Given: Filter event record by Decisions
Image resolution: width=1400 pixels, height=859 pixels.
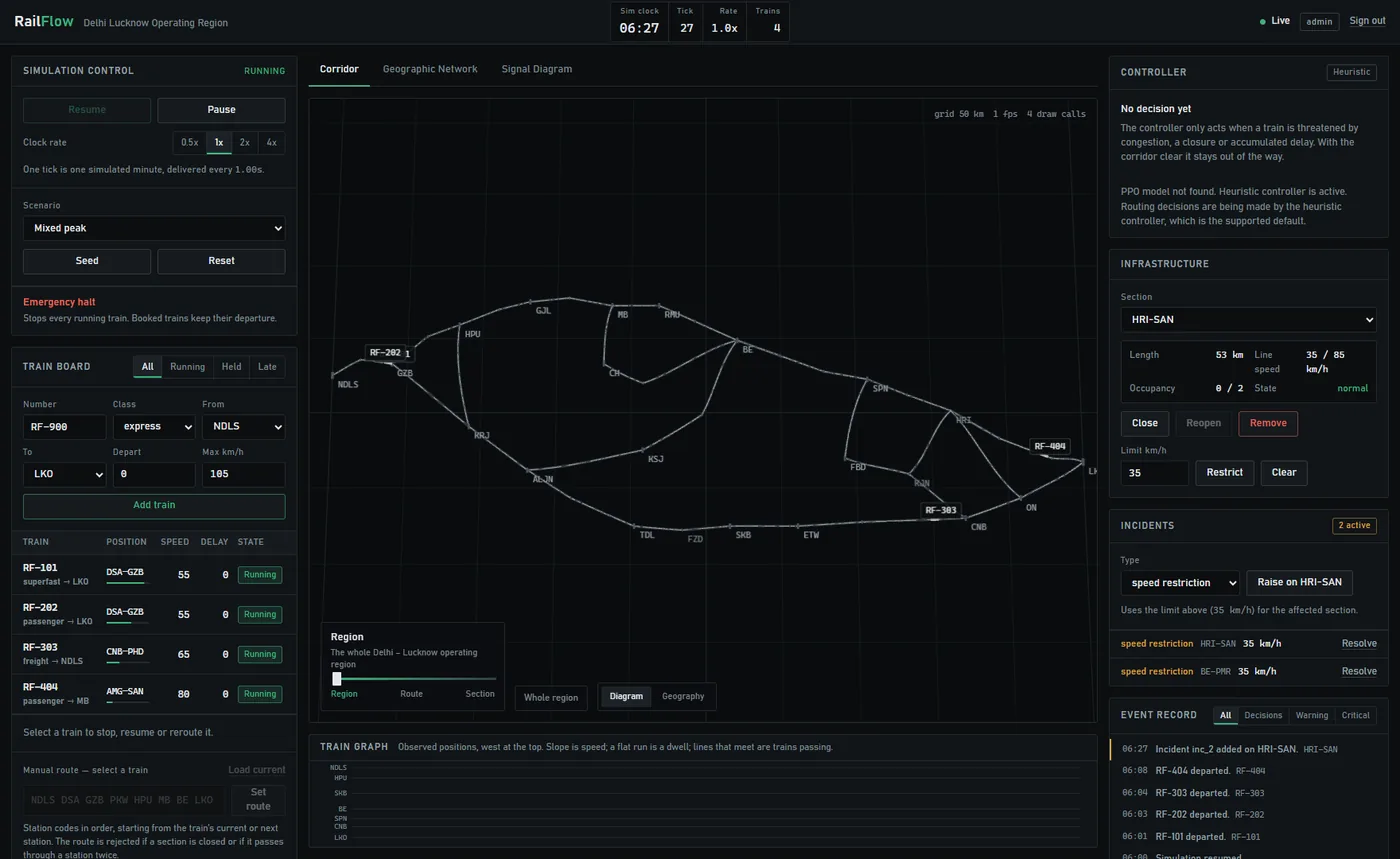Looking at the screenshot, I should [x=1263, y=716].
